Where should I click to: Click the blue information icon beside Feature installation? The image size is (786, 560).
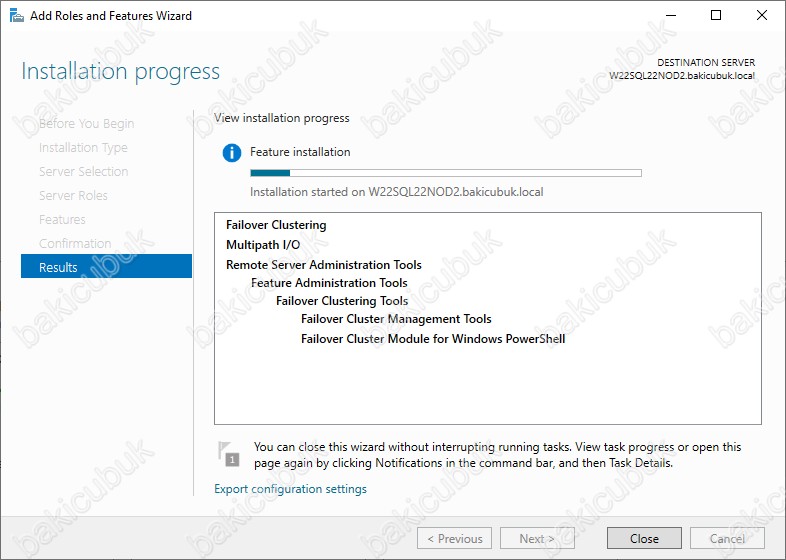[x=232, y=152]
